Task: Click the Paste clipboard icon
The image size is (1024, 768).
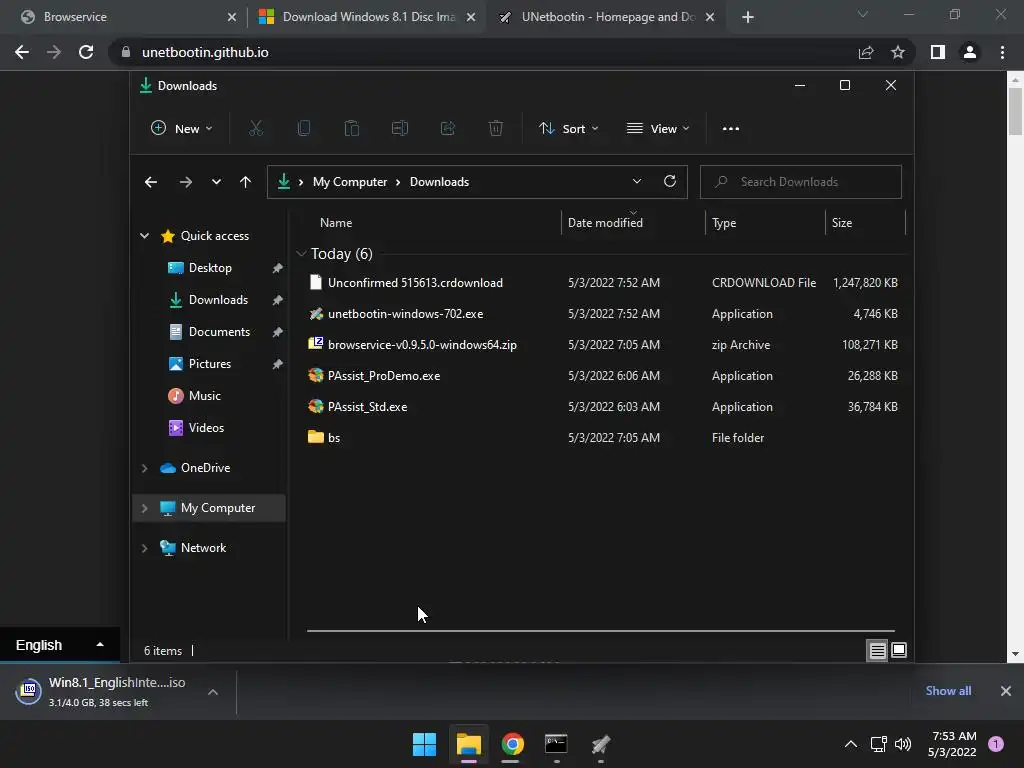Action: [352, 129]
